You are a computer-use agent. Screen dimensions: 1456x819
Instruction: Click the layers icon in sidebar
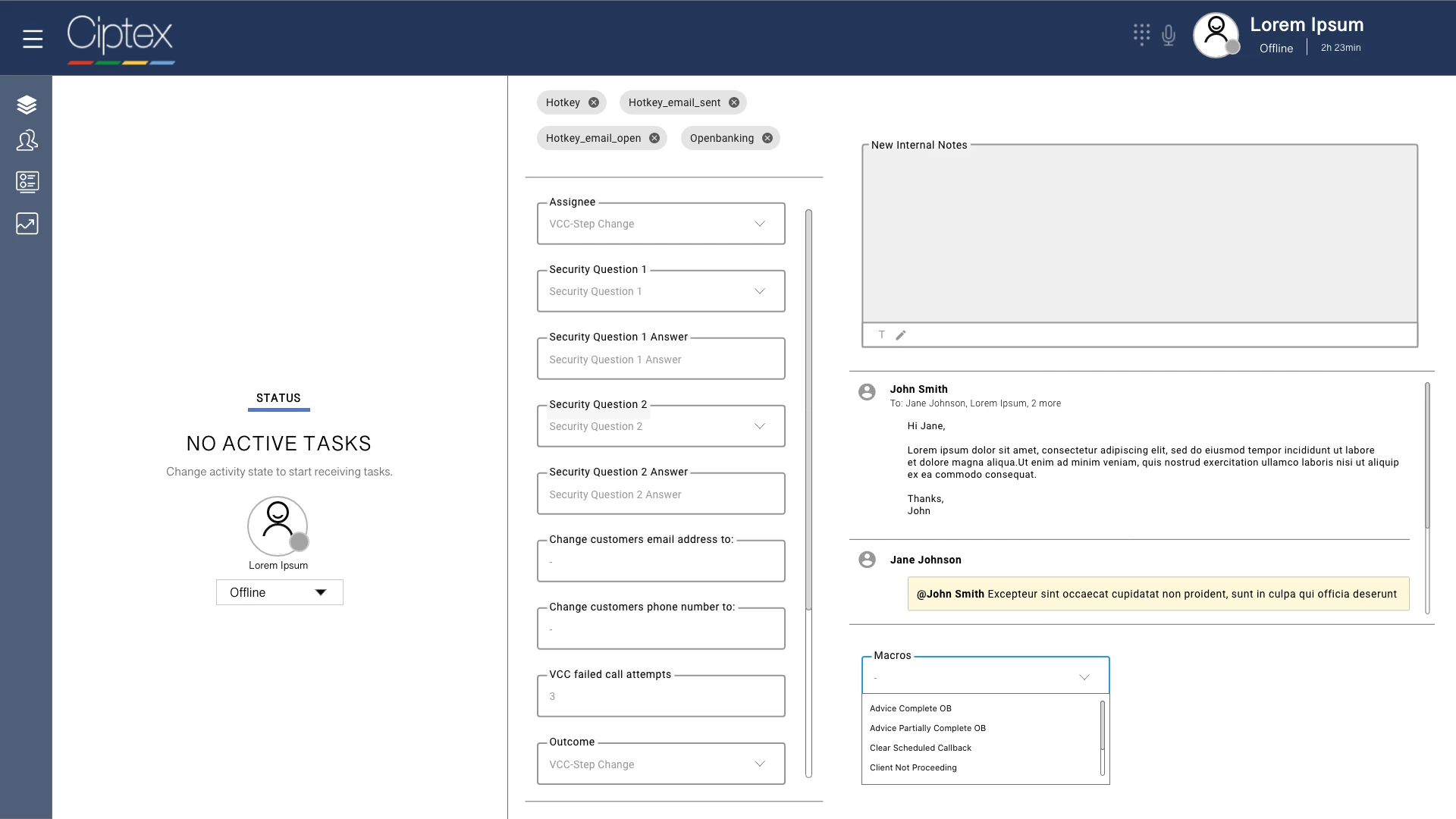coord(27,105)
